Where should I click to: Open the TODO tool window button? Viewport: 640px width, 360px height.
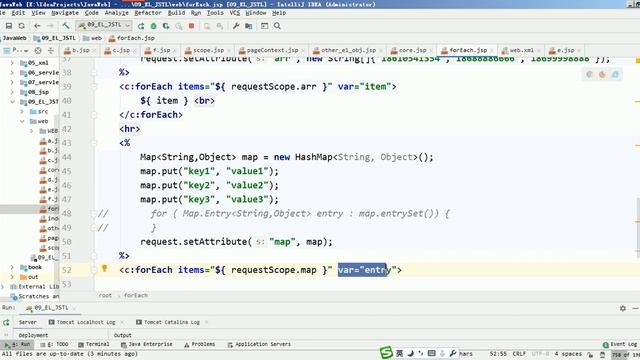click(x=55, y=344)
